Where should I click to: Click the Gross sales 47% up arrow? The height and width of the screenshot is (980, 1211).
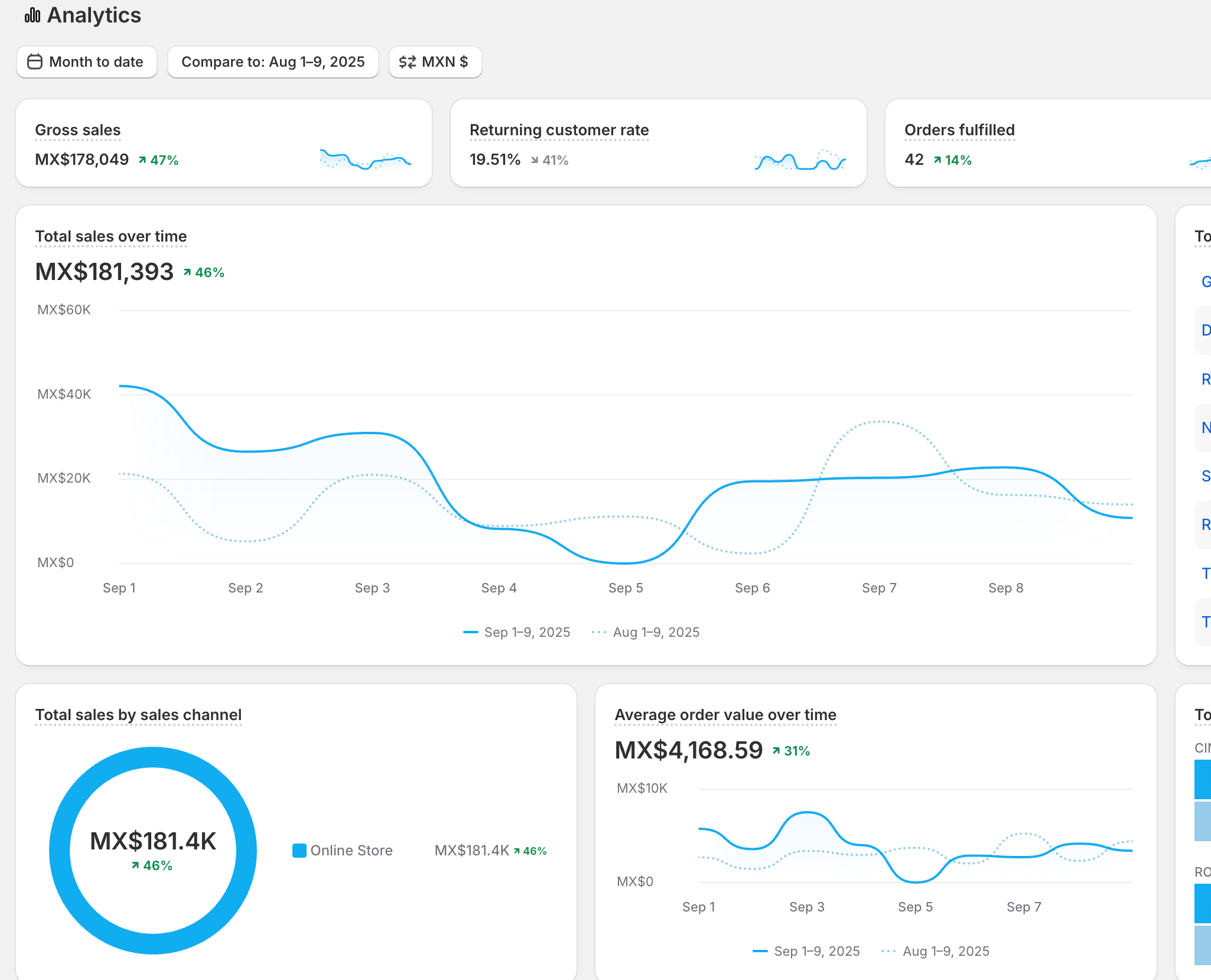click(x=142, y=160)
